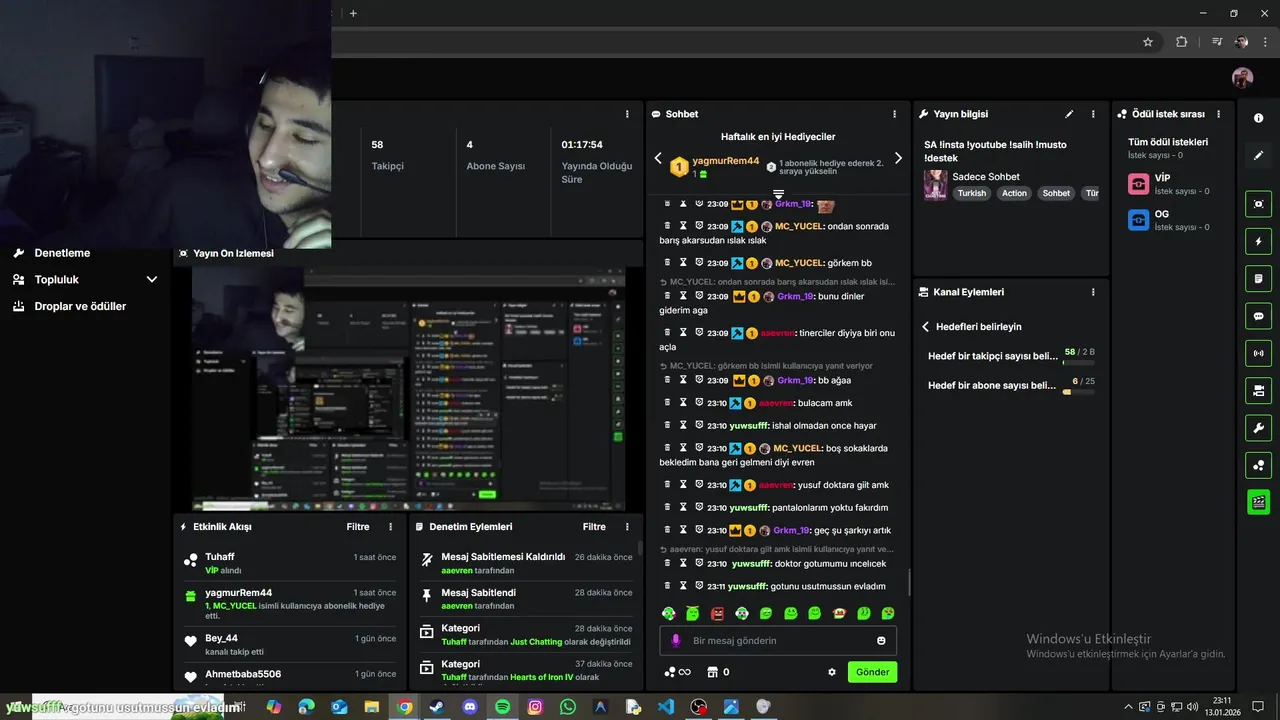1280x720 pixels.
Task: Collapse the gift leaderboard handle in chat
Action: click(x=778, y=193)
